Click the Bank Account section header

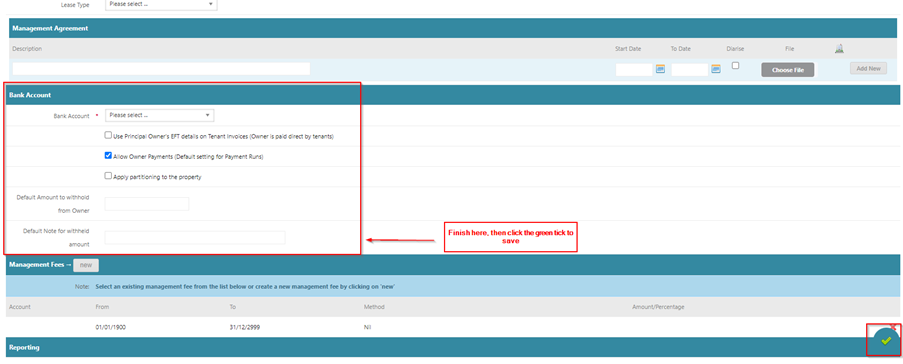(x=452, y=95)
